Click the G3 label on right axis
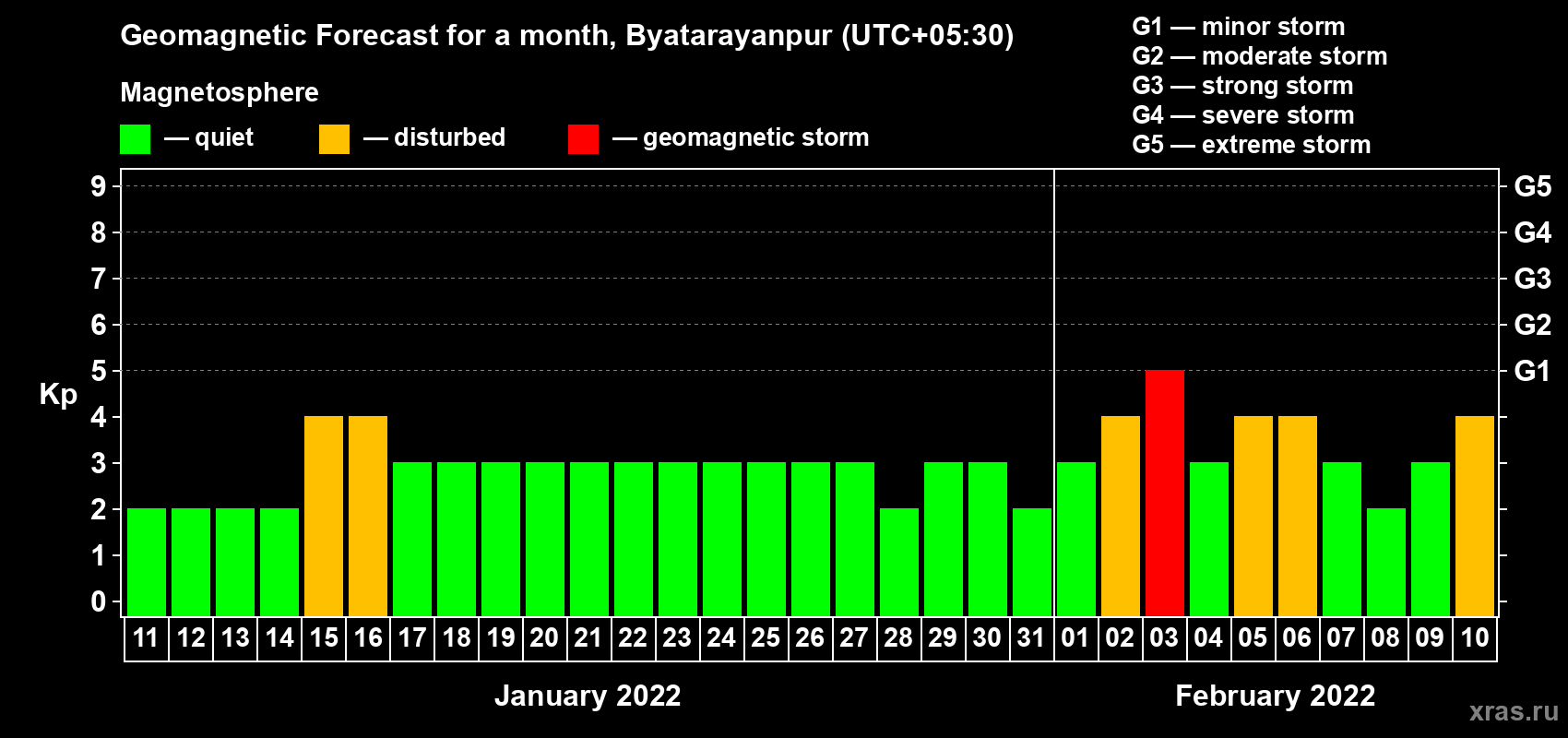The height and width of the screenshot is (738, 1568). 1533,279
